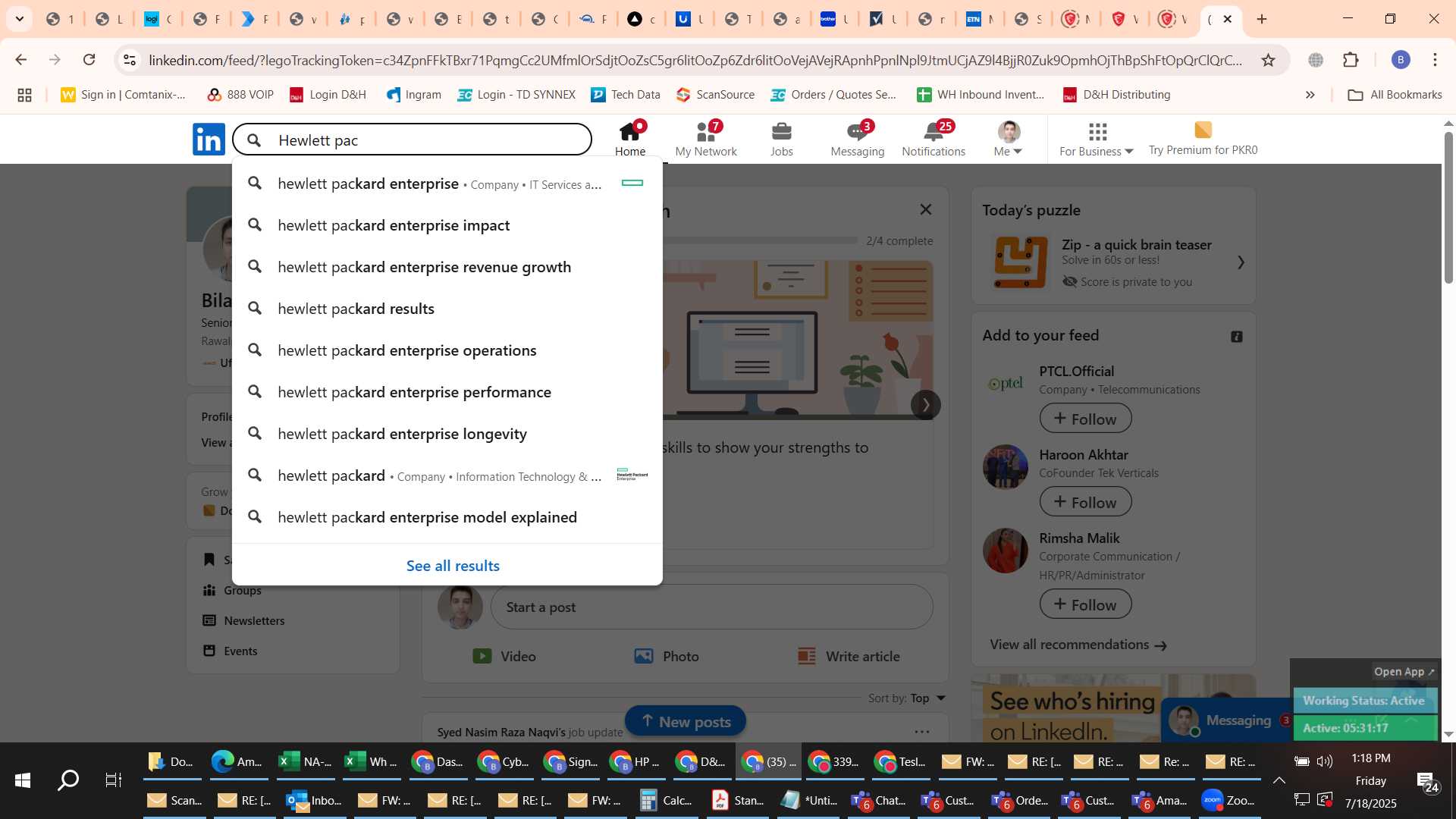Open the Tech Data bookmark

pyautogui.click(x=626, y=95)
